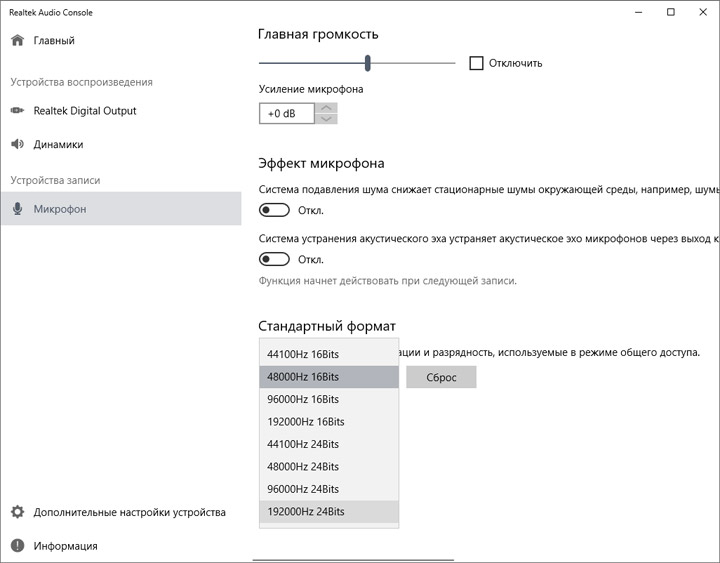Choose 44100Hz 16Bits from the format list
720x563 pixels.
point(303,354)
